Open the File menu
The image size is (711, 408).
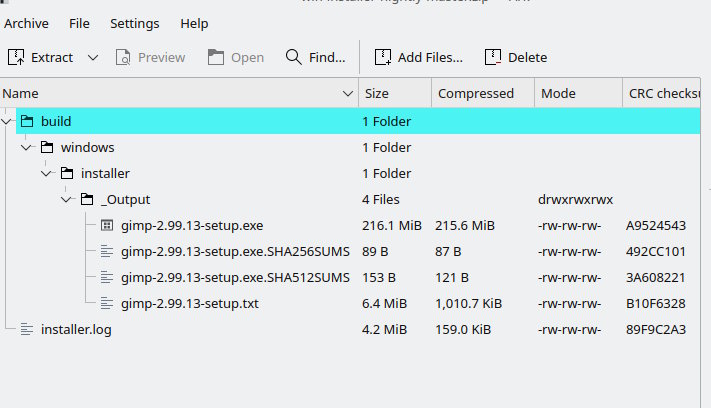[x=79, y=24]
